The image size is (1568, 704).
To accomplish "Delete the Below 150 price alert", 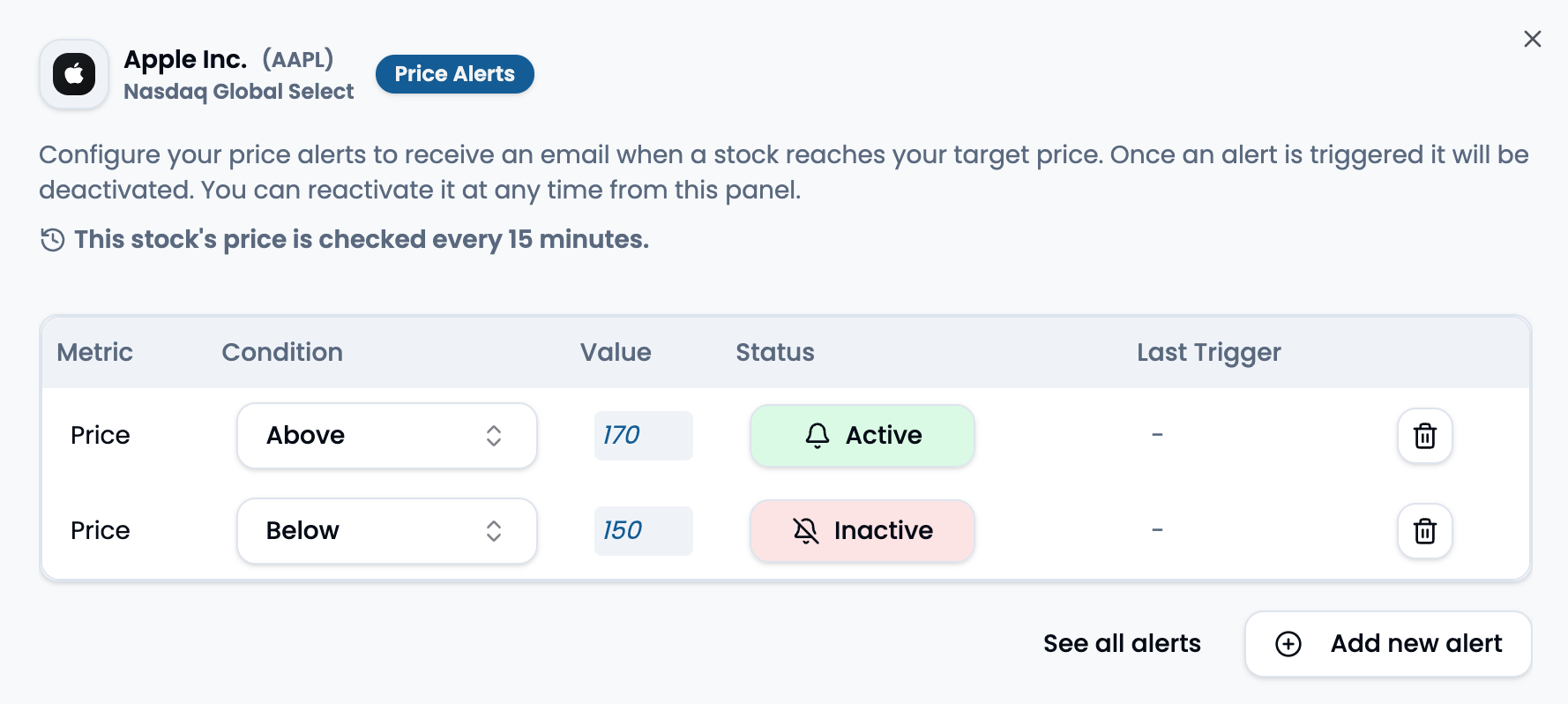I will point(1424,531).
